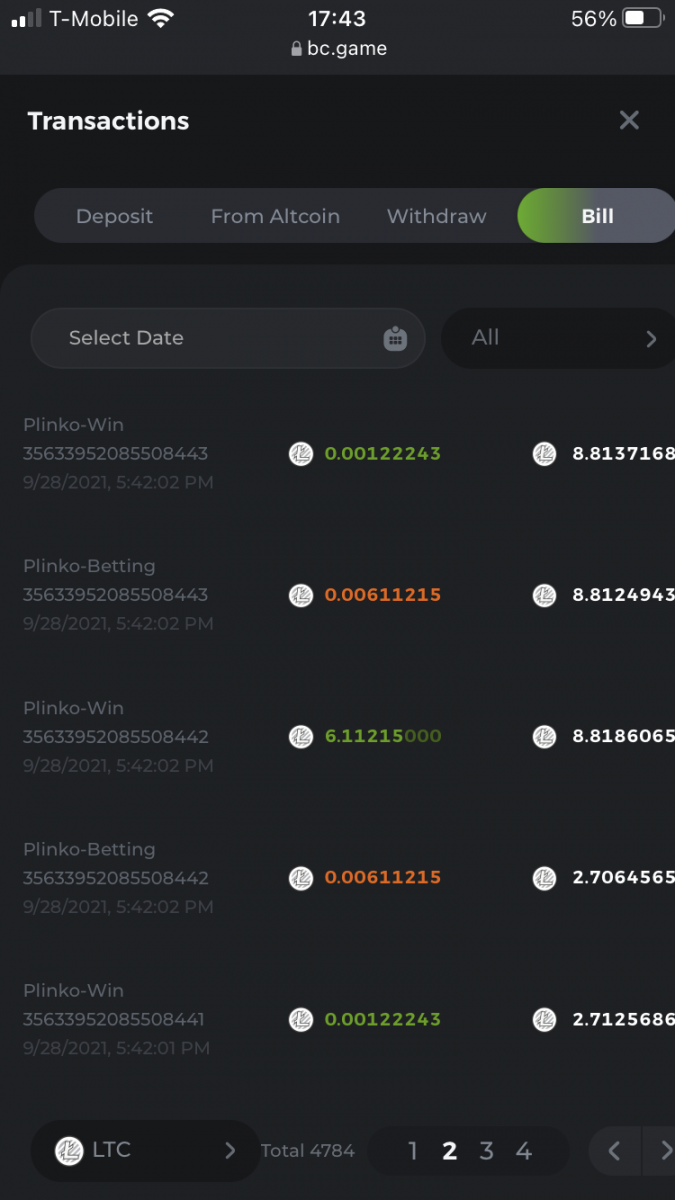Jump to page 3 of transactions

(x=486, y=1151)
